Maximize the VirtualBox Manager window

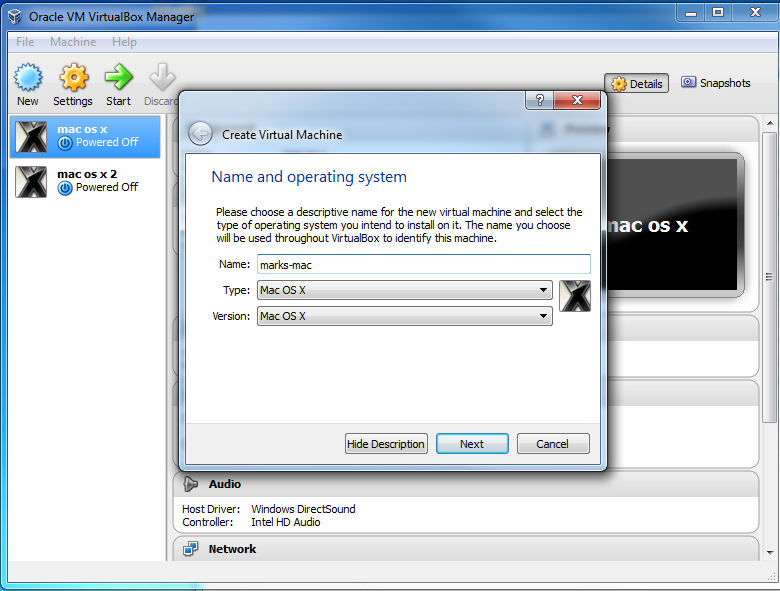coord(718,13)
